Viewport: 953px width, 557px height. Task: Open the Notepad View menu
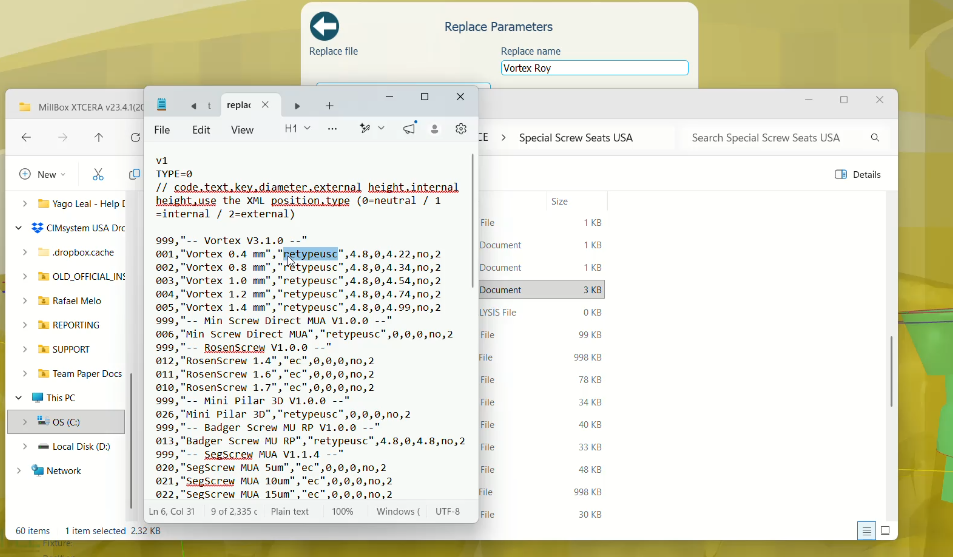pyautogui.click(x=242, y=130)
